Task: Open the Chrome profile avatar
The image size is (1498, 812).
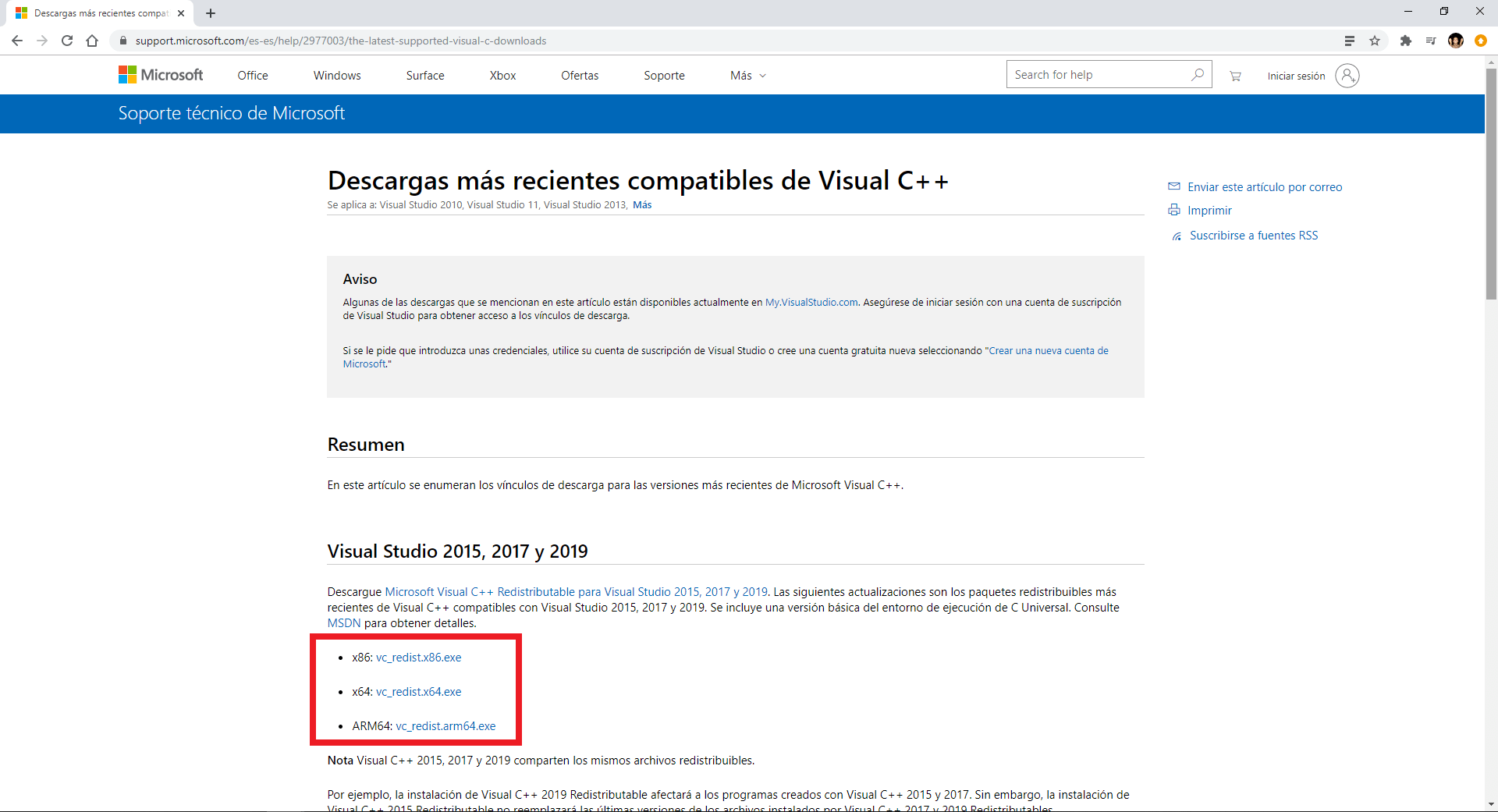Action: point(1456,41)
